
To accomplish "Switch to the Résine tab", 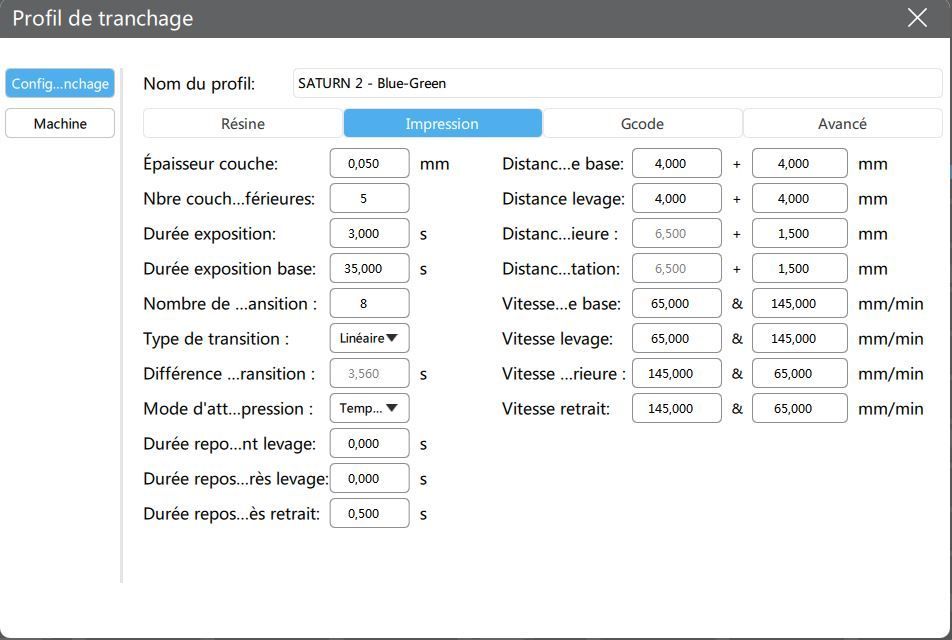I will click(x=243, y=123).
